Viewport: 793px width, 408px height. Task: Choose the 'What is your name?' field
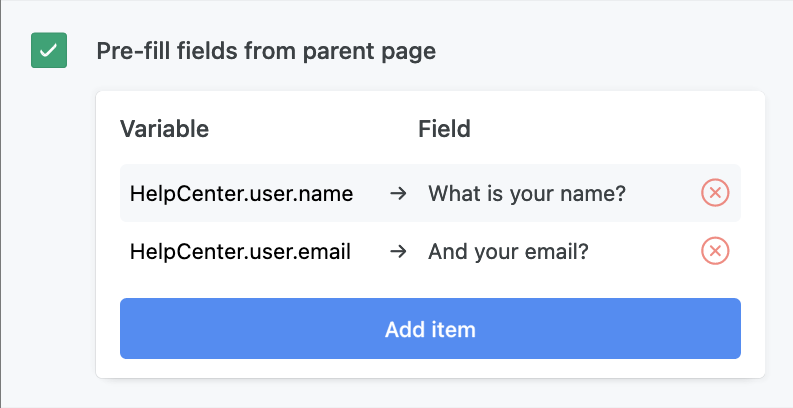(527, 194)
